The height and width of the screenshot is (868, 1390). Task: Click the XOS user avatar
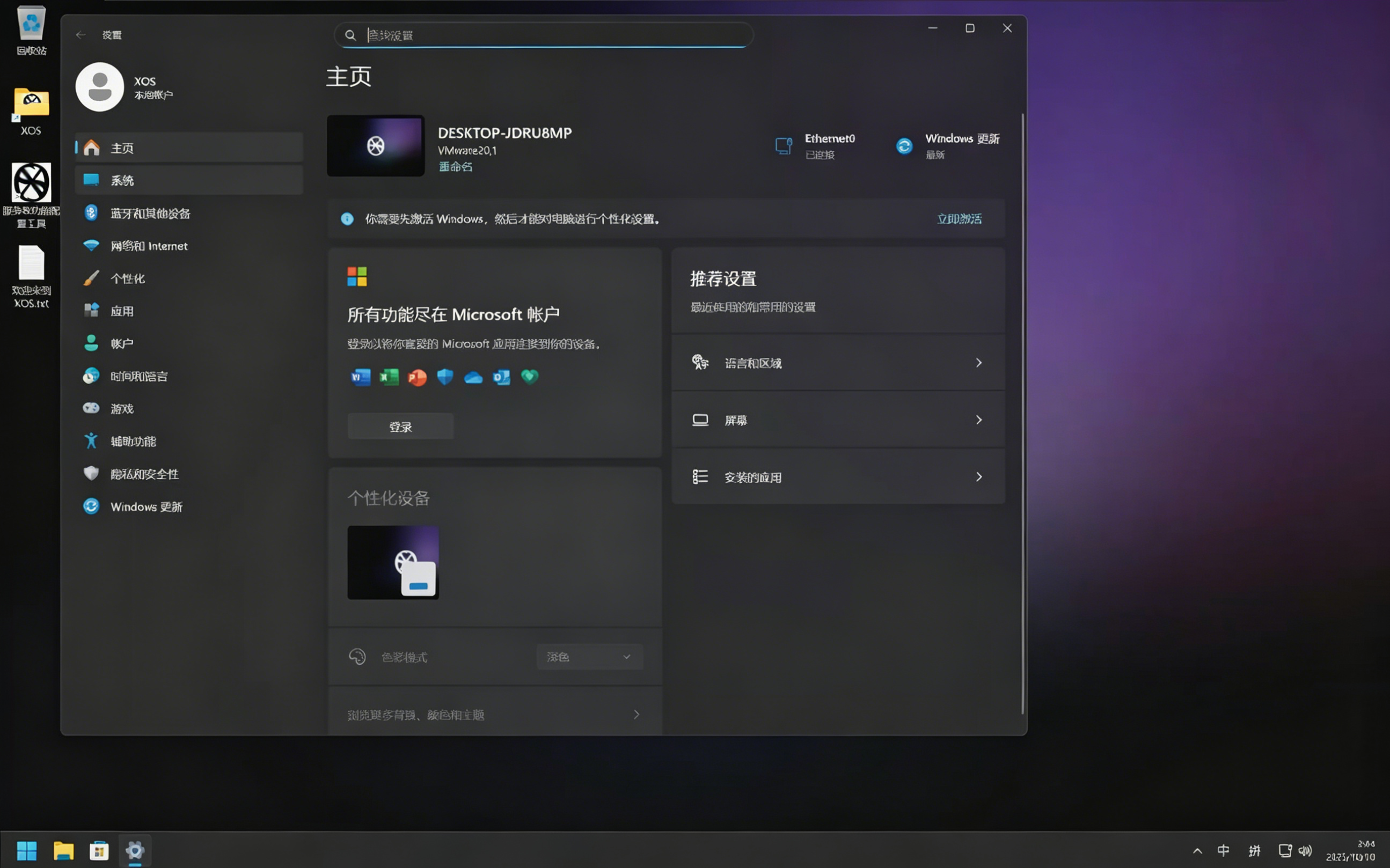[x=100, y=87]
